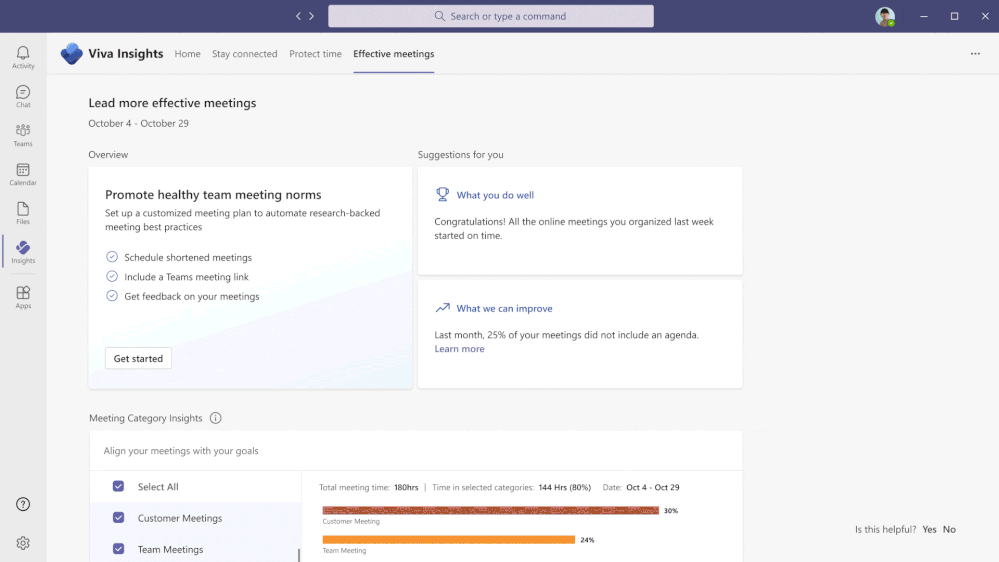Viewport: 999px width, 562px height.
Task: Open Chat from the left rail
Action: coord(23,96)
